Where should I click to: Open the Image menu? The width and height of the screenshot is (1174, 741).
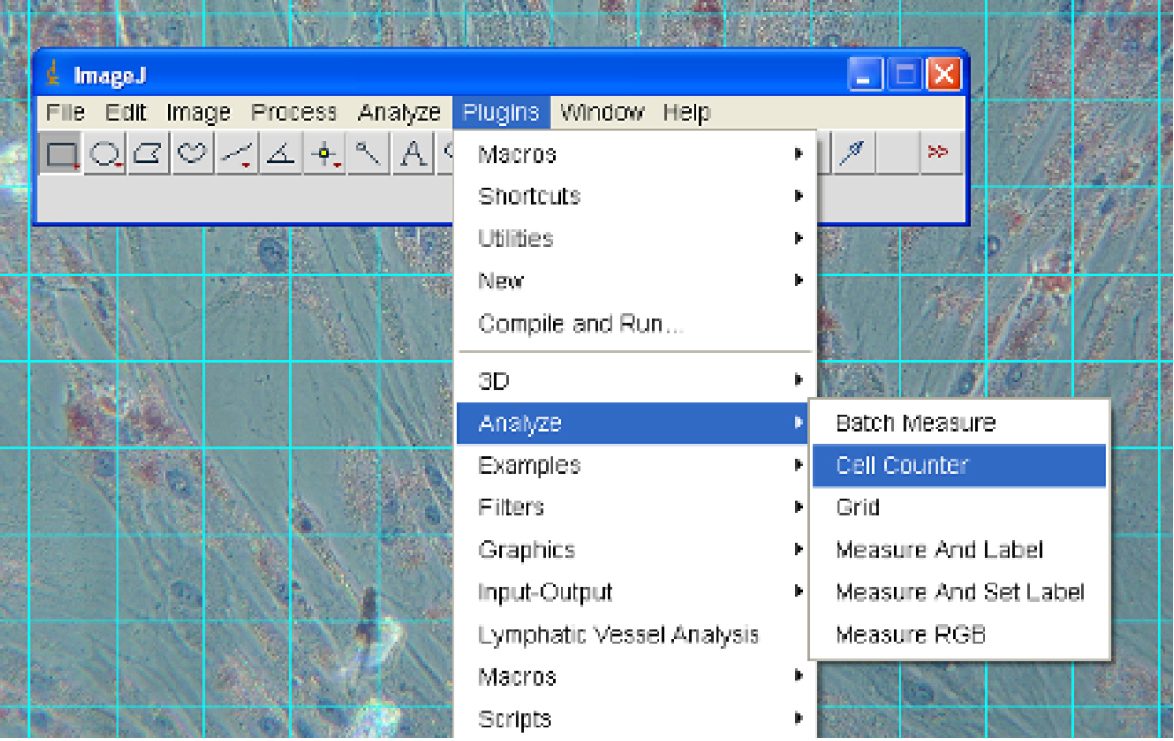click(x=198, y=112)
